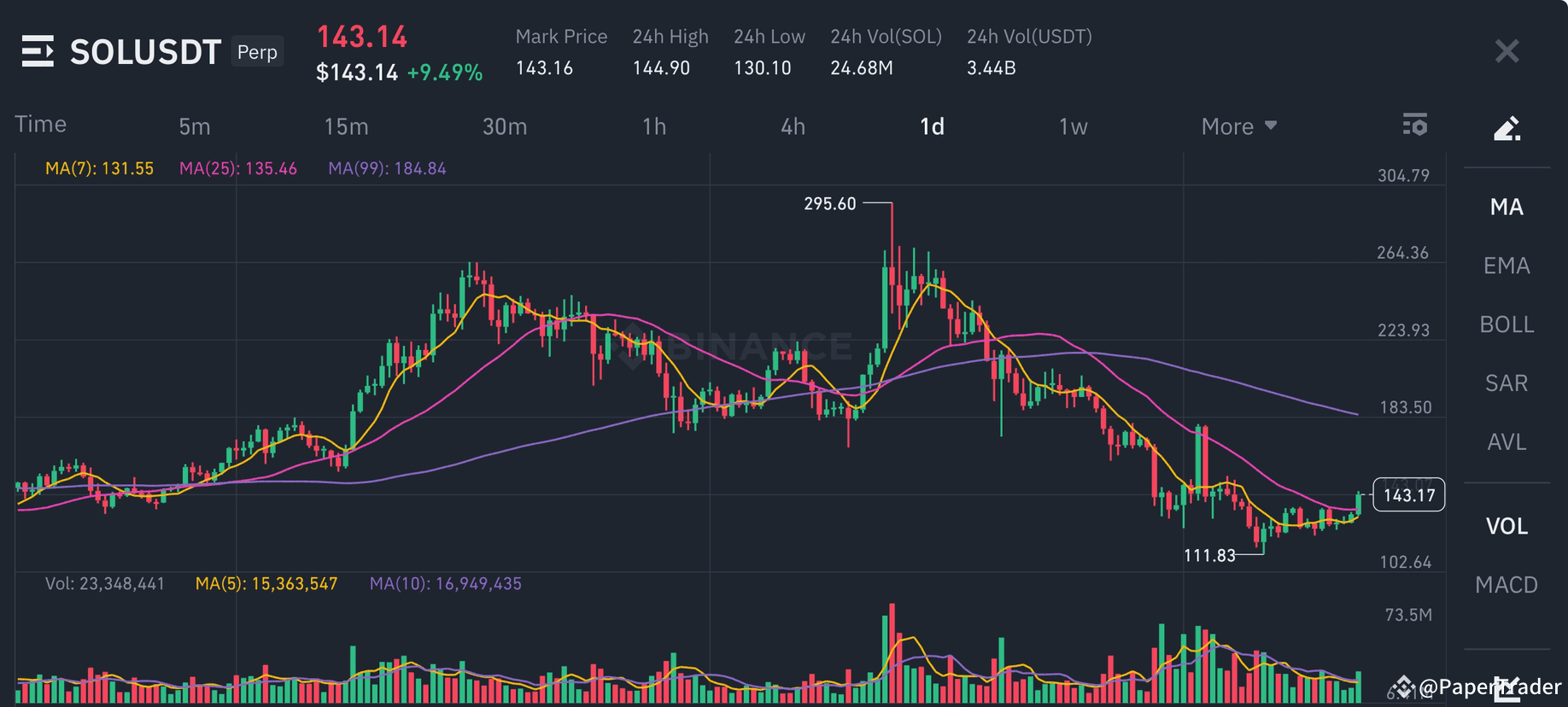The height and width of the screenshot is (707, 1568).
Task: Close the chart with the X icon
Action: 1507,51
